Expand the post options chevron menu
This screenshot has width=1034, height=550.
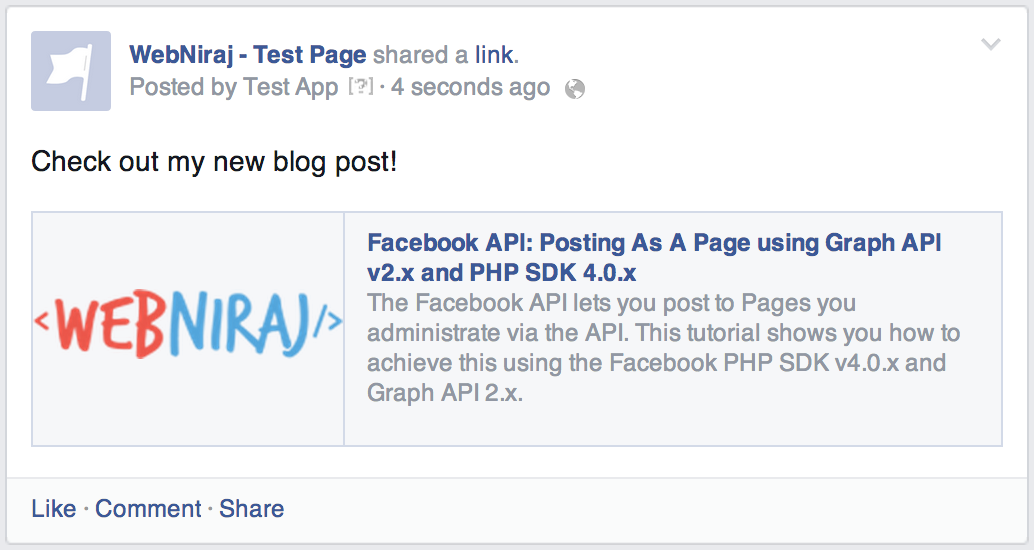tap(990, 44)
